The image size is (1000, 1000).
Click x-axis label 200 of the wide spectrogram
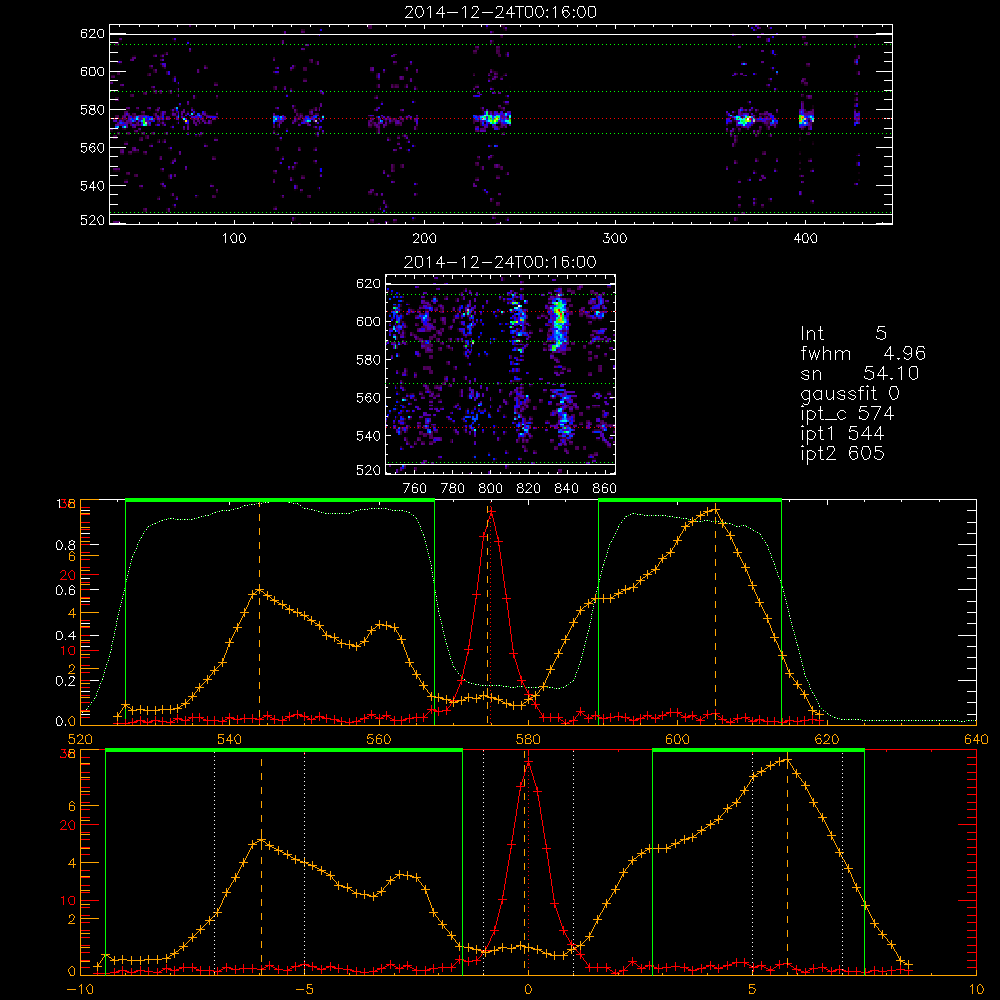tap(424, 239)
